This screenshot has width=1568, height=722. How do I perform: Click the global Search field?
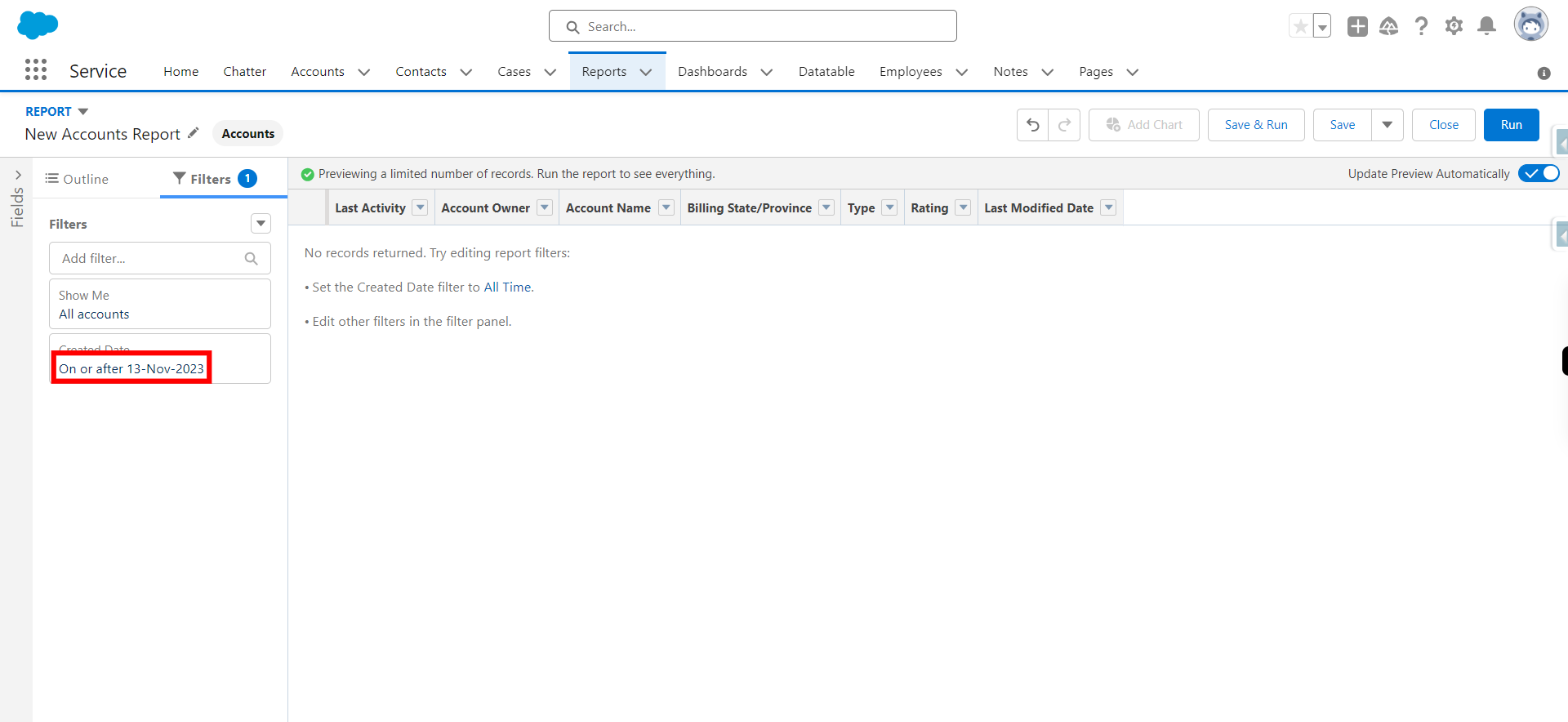click(753, 26)
